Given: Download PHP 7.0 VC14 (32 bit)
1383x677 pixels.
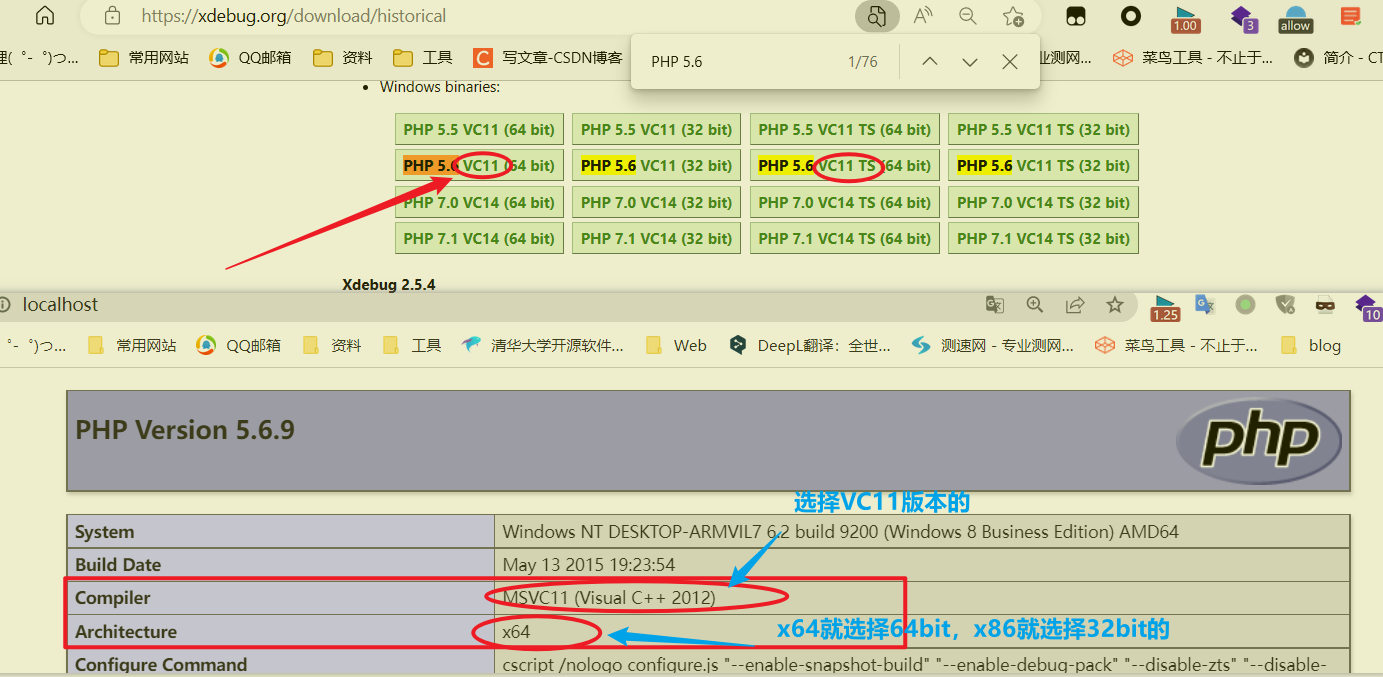Looking at the screenshot, I should coord(656,202).
